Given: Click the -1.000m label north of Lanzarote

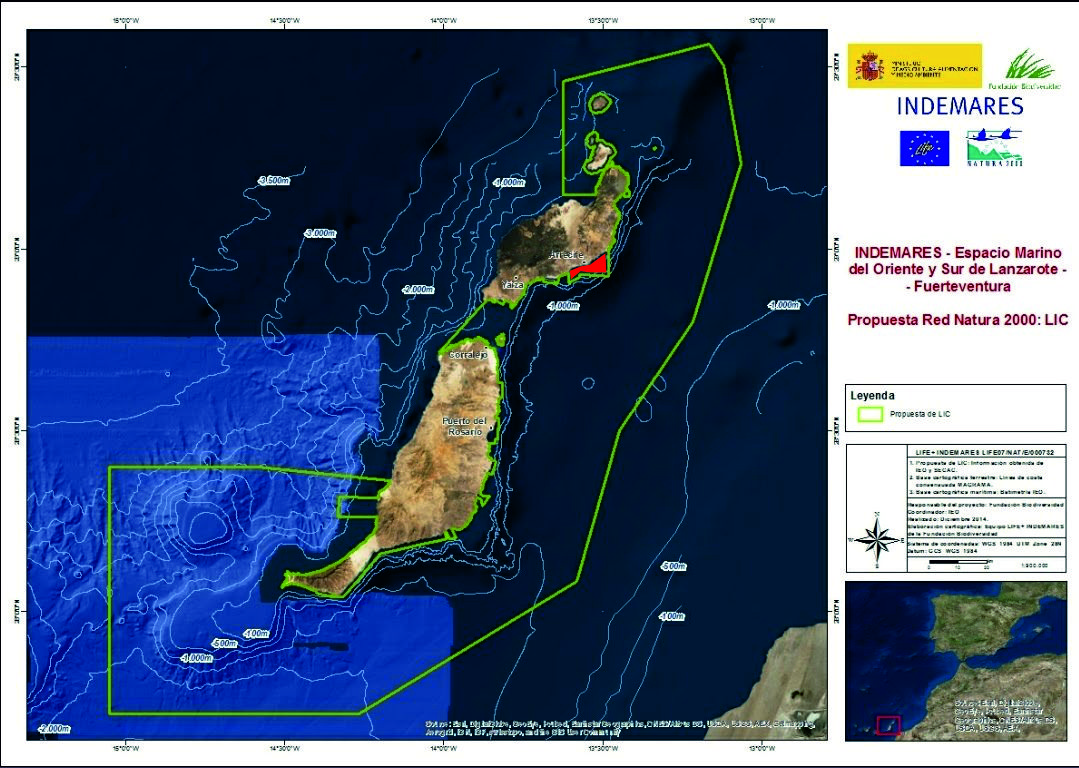Looking at the screenshot, I should (510, 182).
